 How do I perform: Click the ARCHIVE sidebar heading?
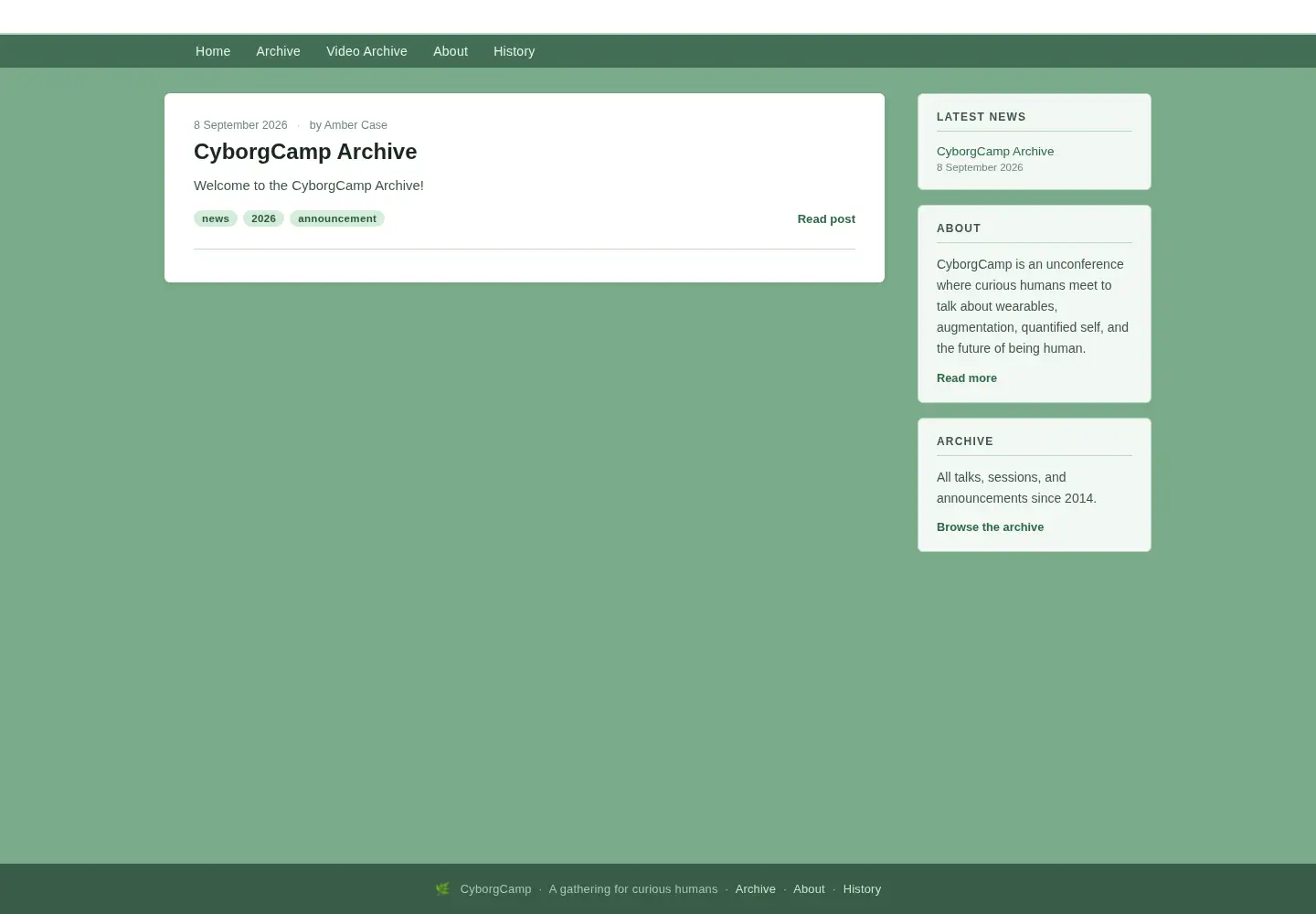click(x=965, y=441)
